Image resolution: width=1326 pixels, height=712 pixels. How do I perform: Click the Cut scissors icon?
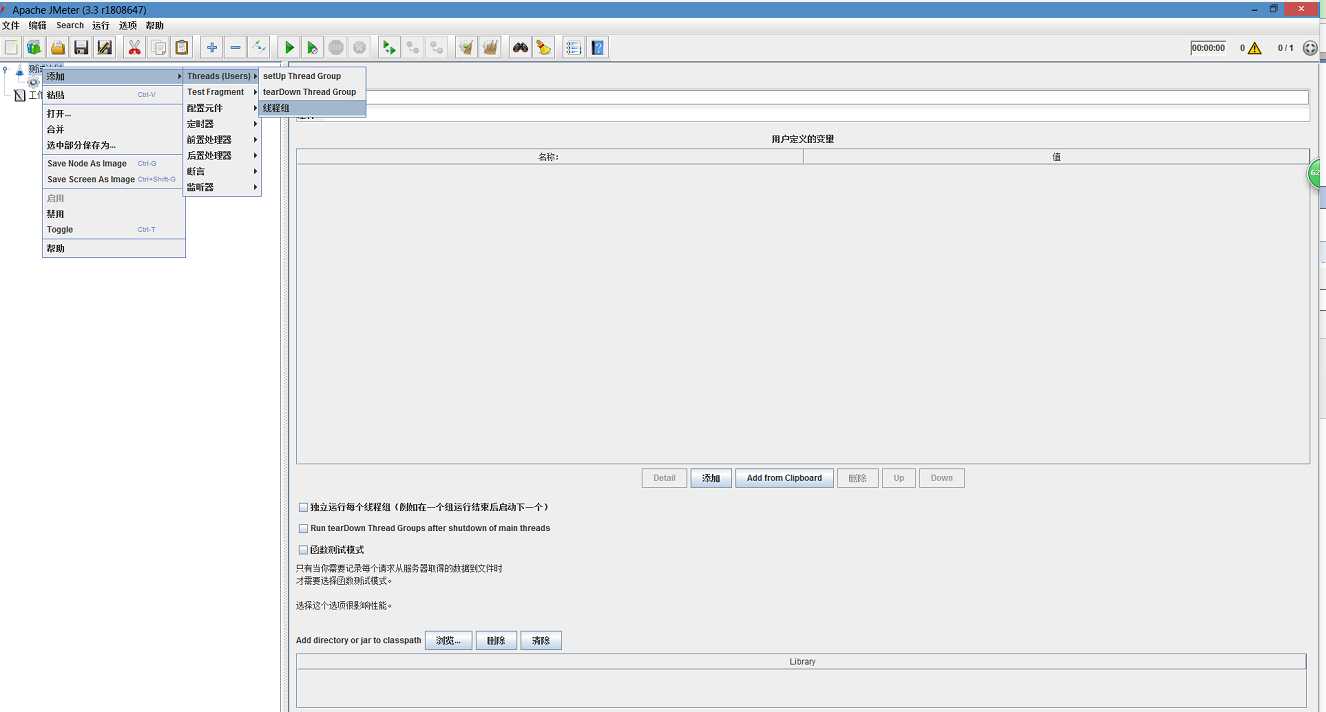134,47
